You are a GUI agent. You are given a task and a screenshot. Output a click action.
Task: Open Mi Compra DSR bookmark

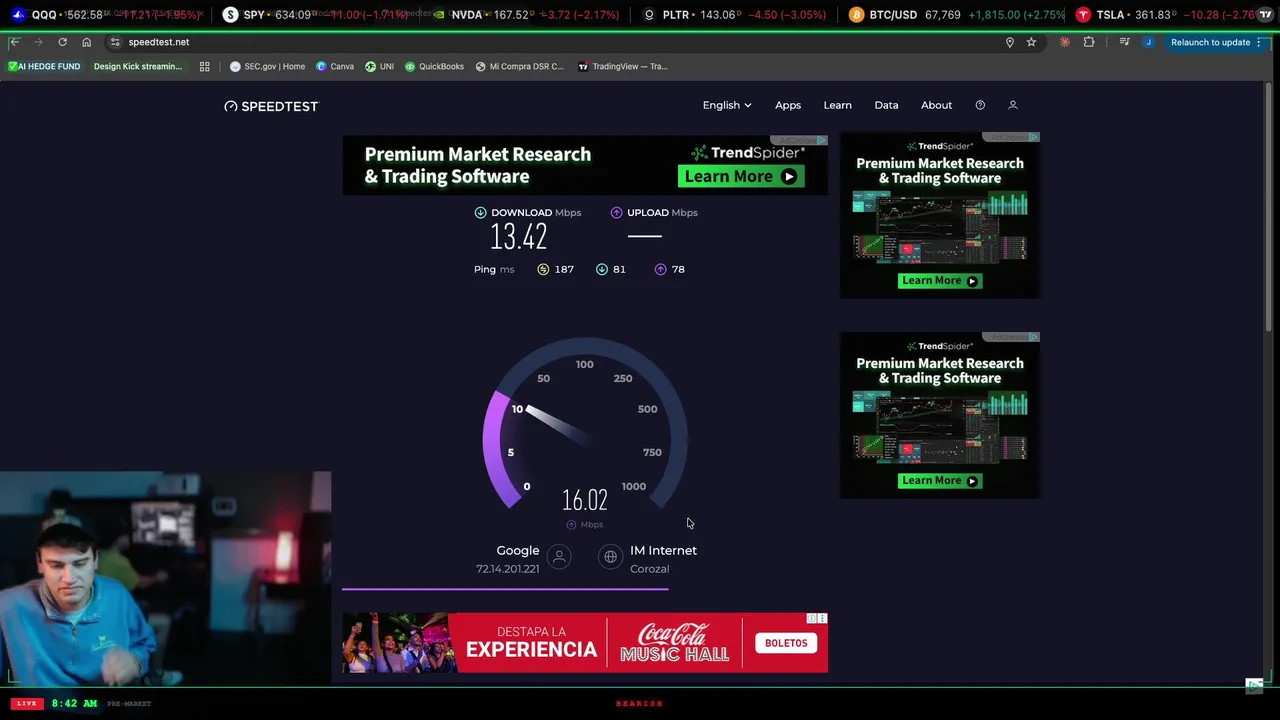tap(519, 66)
